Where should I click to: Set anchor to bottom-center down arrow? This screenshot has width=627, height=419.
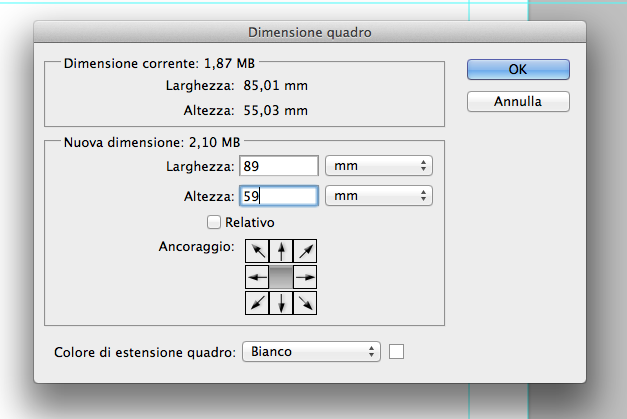click(281, 302)
